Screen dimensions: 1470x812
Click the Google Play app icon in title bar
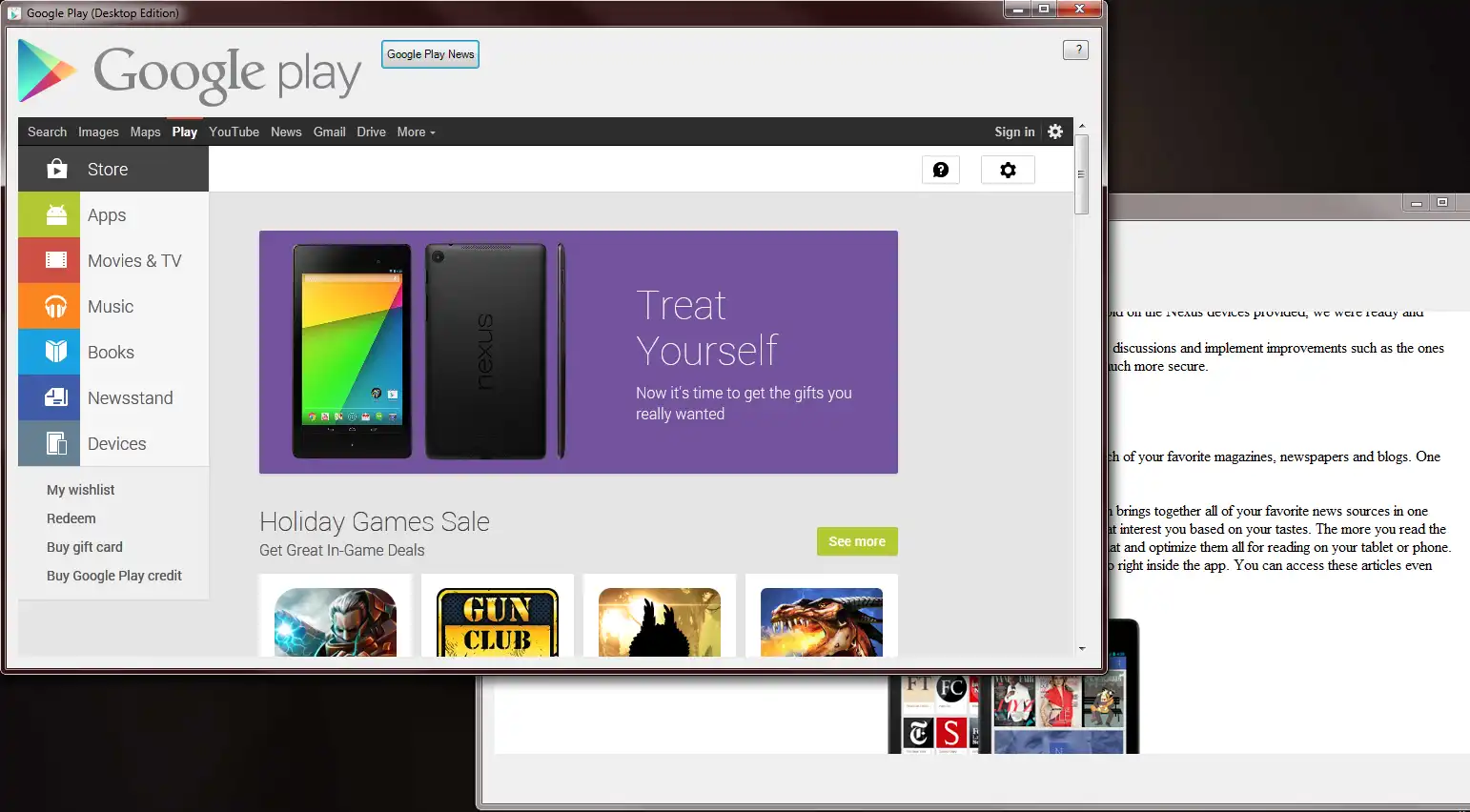click(x=14, y=13)
